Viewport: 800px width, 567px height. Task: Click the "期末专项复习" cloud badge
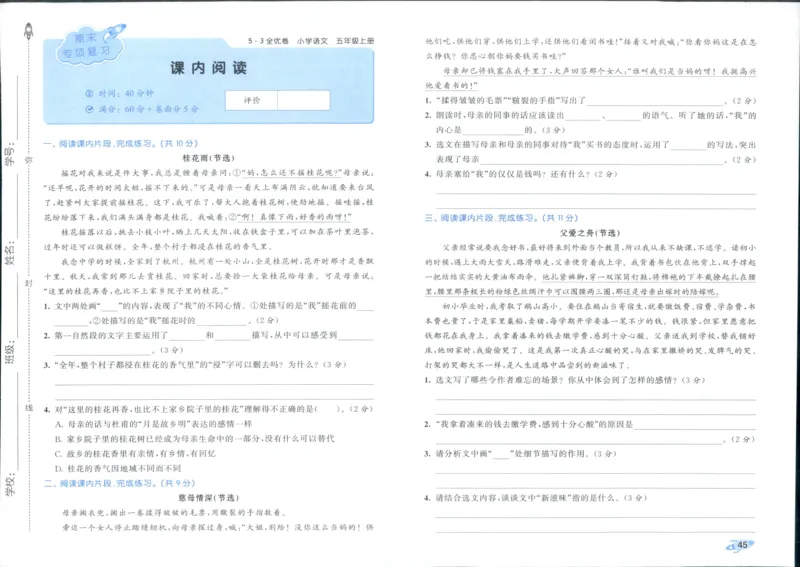click(x=91, y=45)
